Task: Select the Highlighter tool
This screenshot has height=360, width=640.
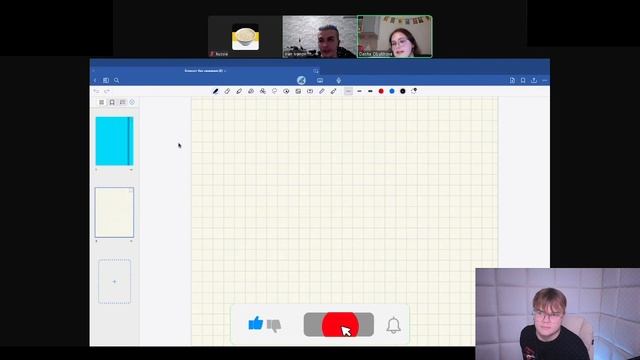Action: pyautogui.click(x=239, y=91)
